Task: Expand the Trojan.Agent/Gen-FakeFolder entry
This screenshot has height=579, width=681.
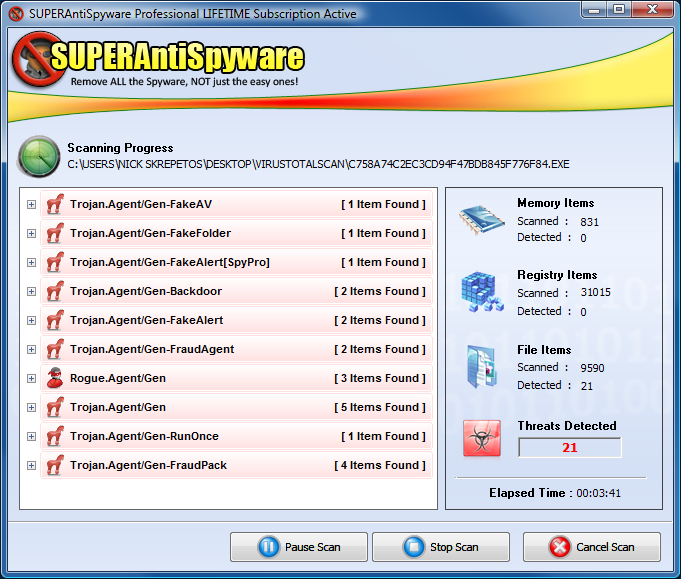Action: point(31,234)
